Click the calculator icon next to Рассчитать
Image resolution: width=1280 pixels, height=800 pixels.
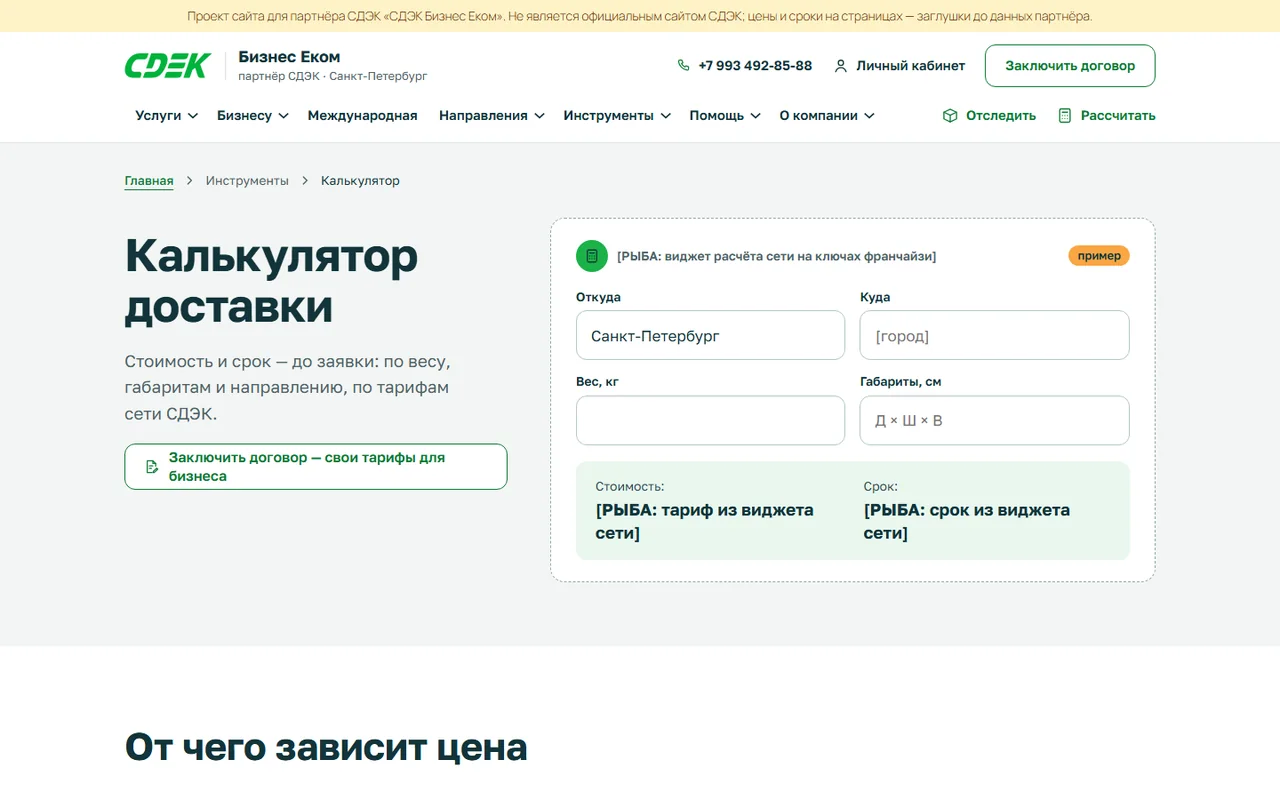click(1065, 116)
